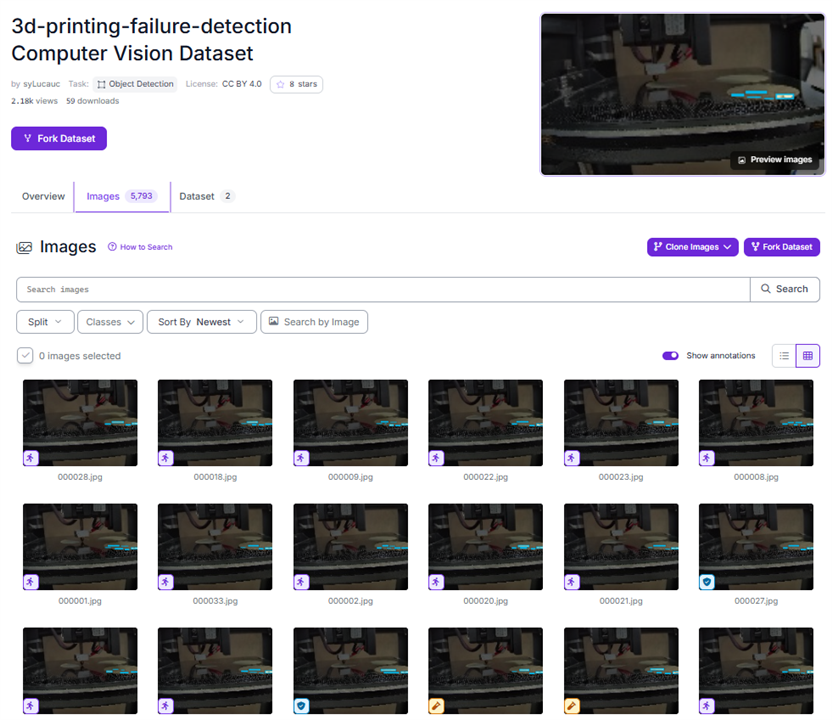Screen dimensions: 832x720
Task: Click the Object Detection task icon
Action: pos(101,84)
